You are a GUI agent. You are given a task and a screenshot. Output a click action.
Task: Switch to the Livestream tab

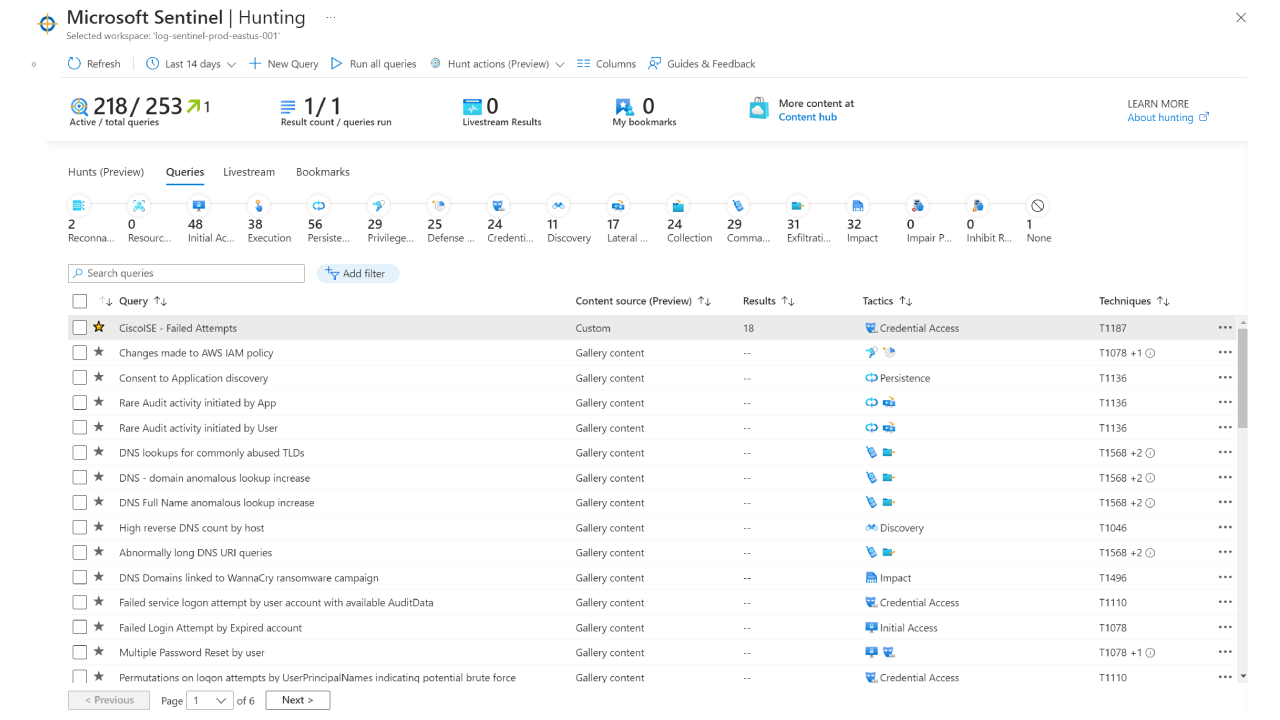249,172
